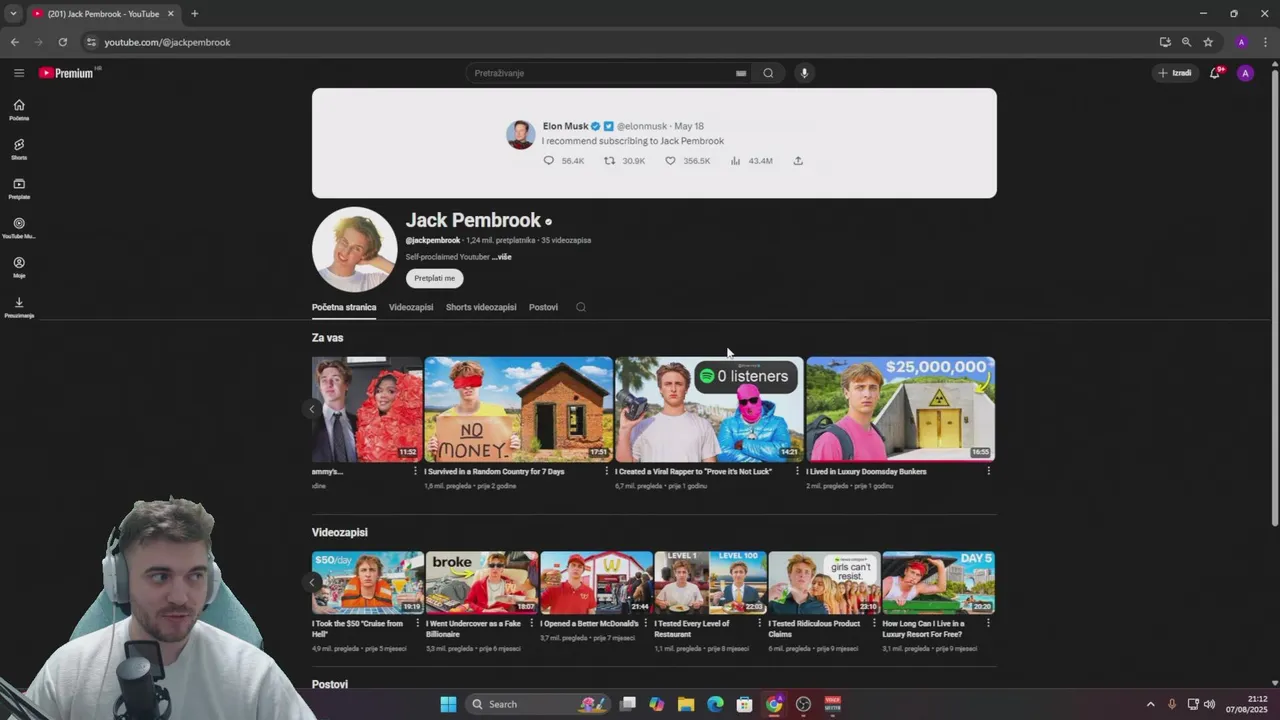The image size is (1280, 720).
Task: Expand channel description with '...više'
Action: coord(502,257)
